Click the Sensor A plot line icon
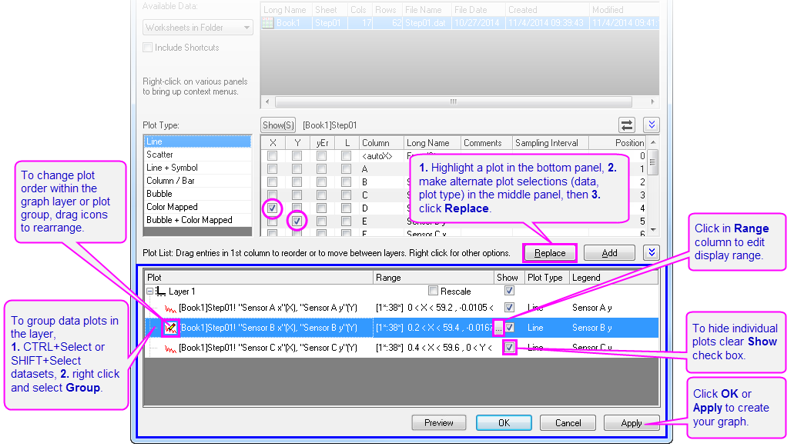This screenshot has height=444, width=790. click(x=171, y=308)
